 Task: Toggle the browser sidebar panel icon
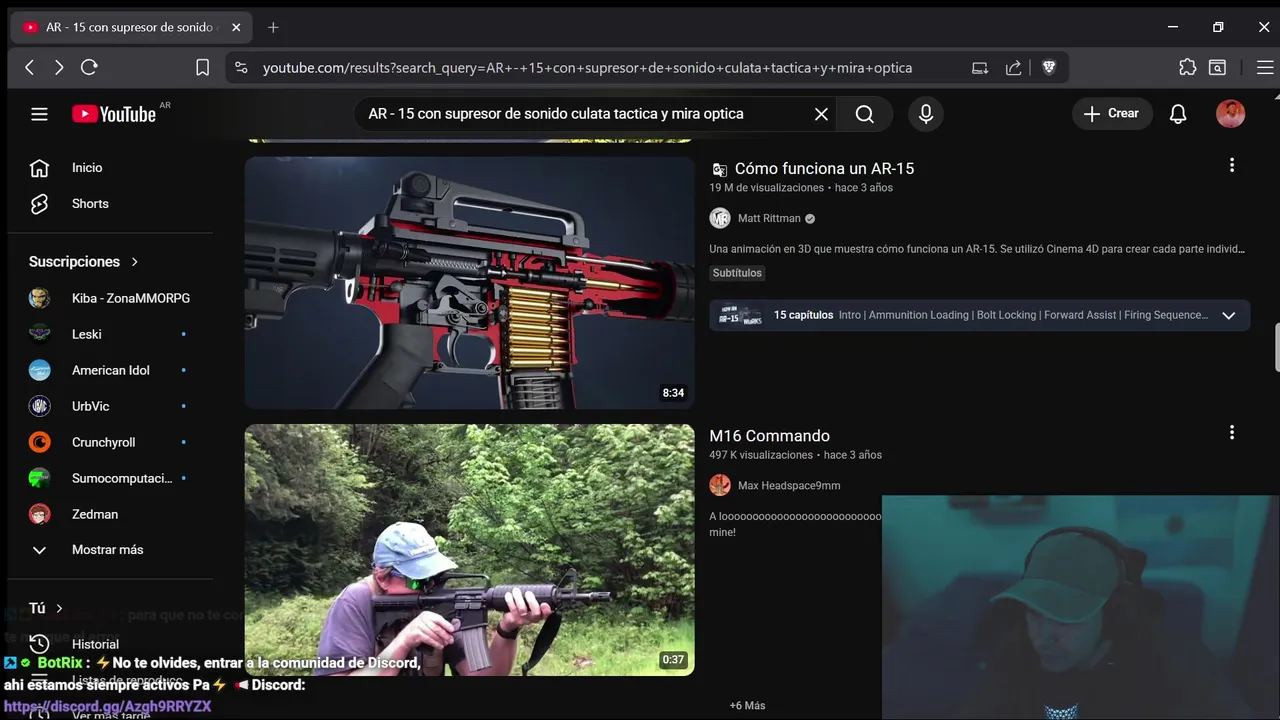click(x=1217, y=67)
